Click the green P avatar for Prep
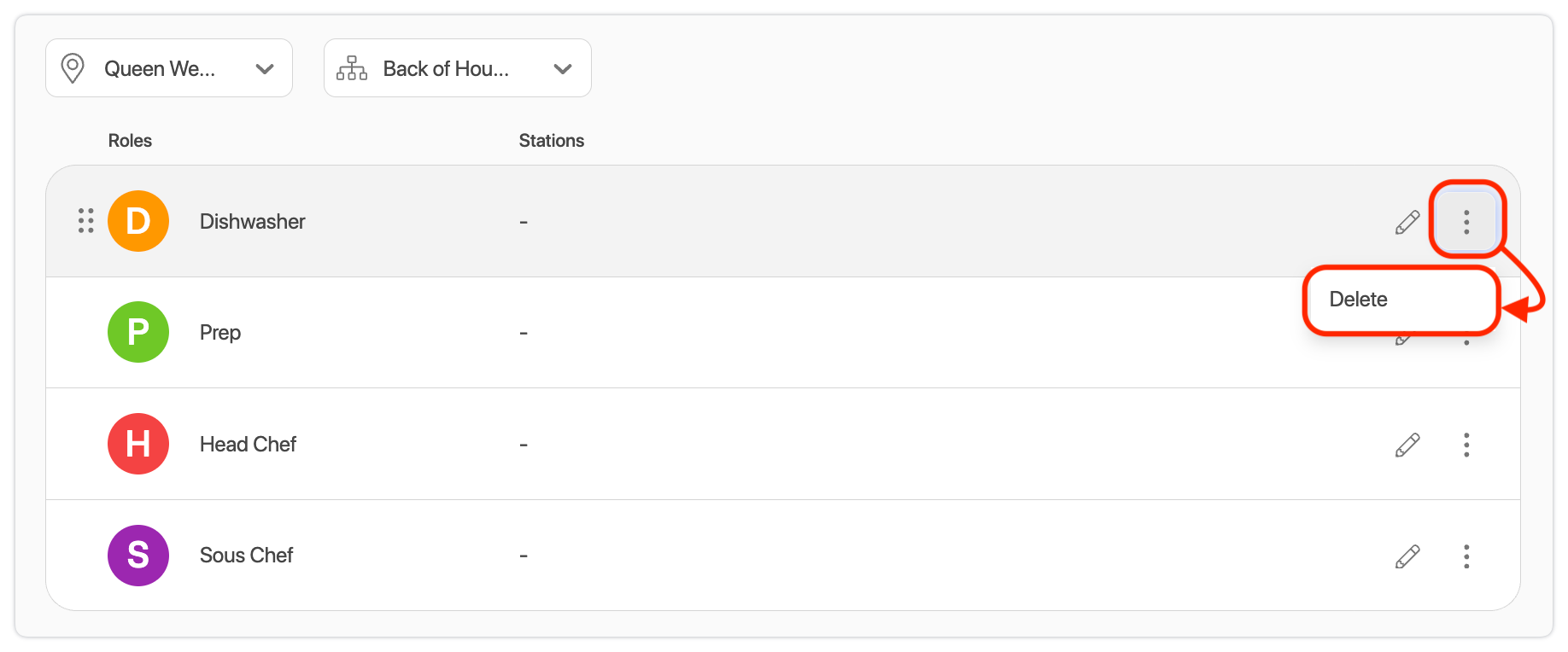1568x652 pixels. 138,332
